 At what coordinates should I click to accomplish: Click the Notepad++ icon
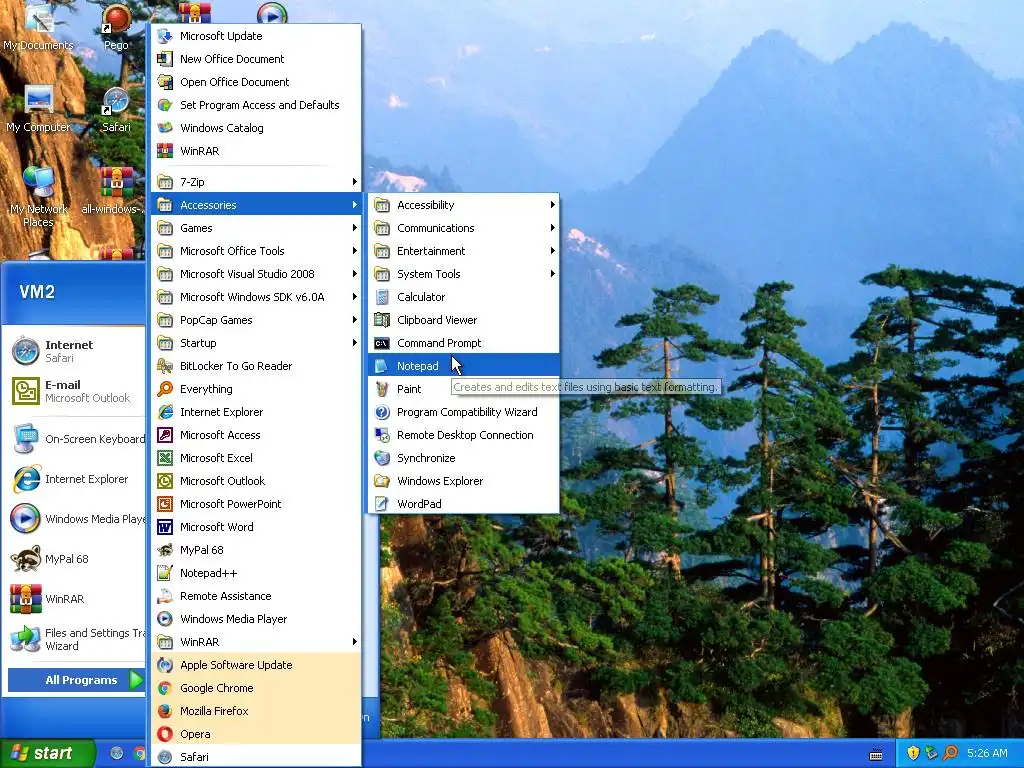click(165, 573)
